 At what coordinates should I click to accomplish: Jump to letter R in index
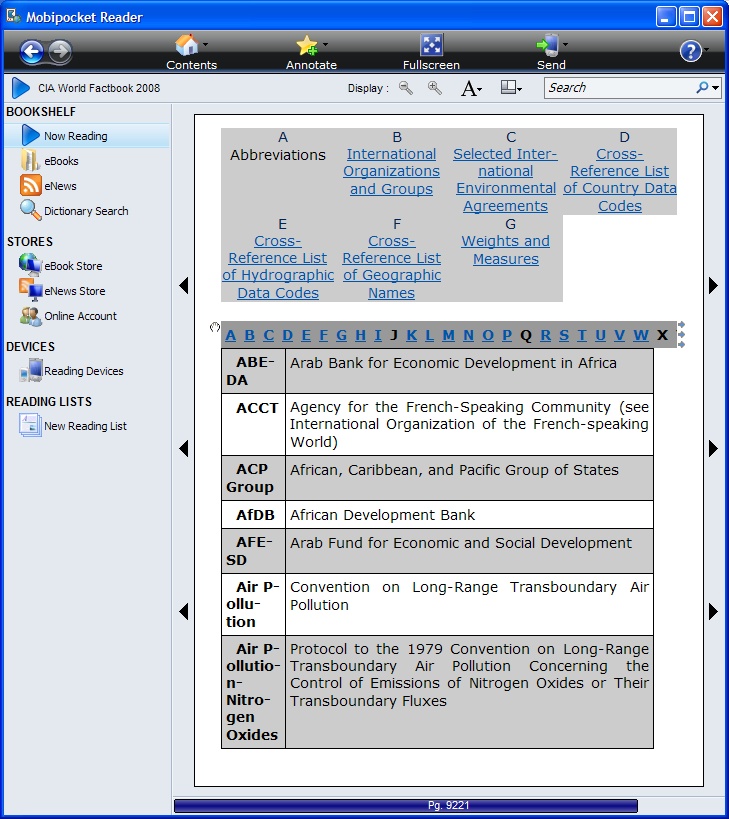tap(545, 335)
